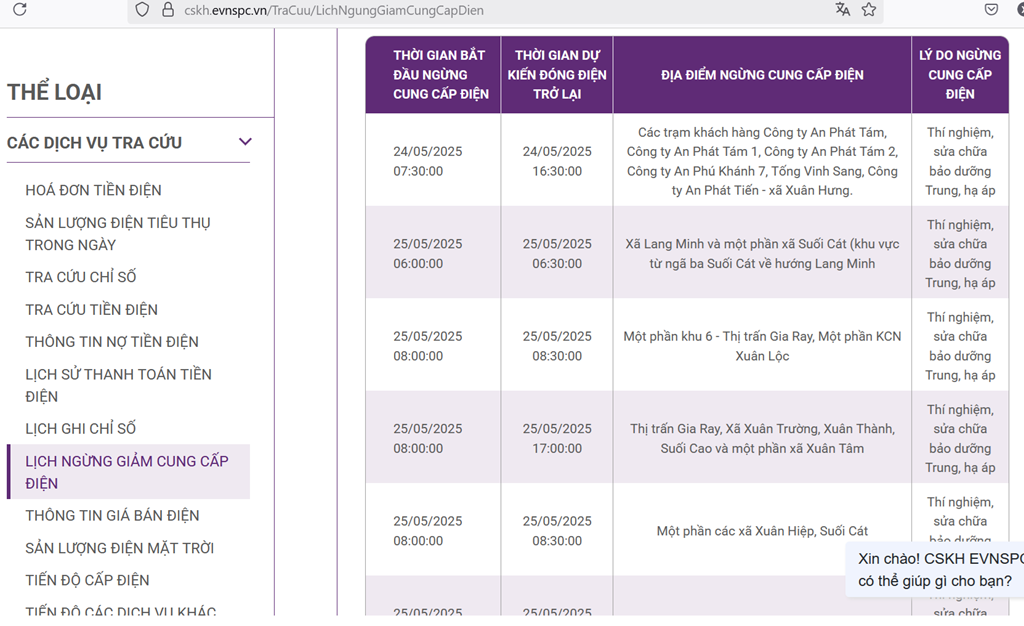This screenshot has width=1024, height=626.
Task: Go to TRA CỨU CHỈ SỐ
Action: [x=81, y=277]
